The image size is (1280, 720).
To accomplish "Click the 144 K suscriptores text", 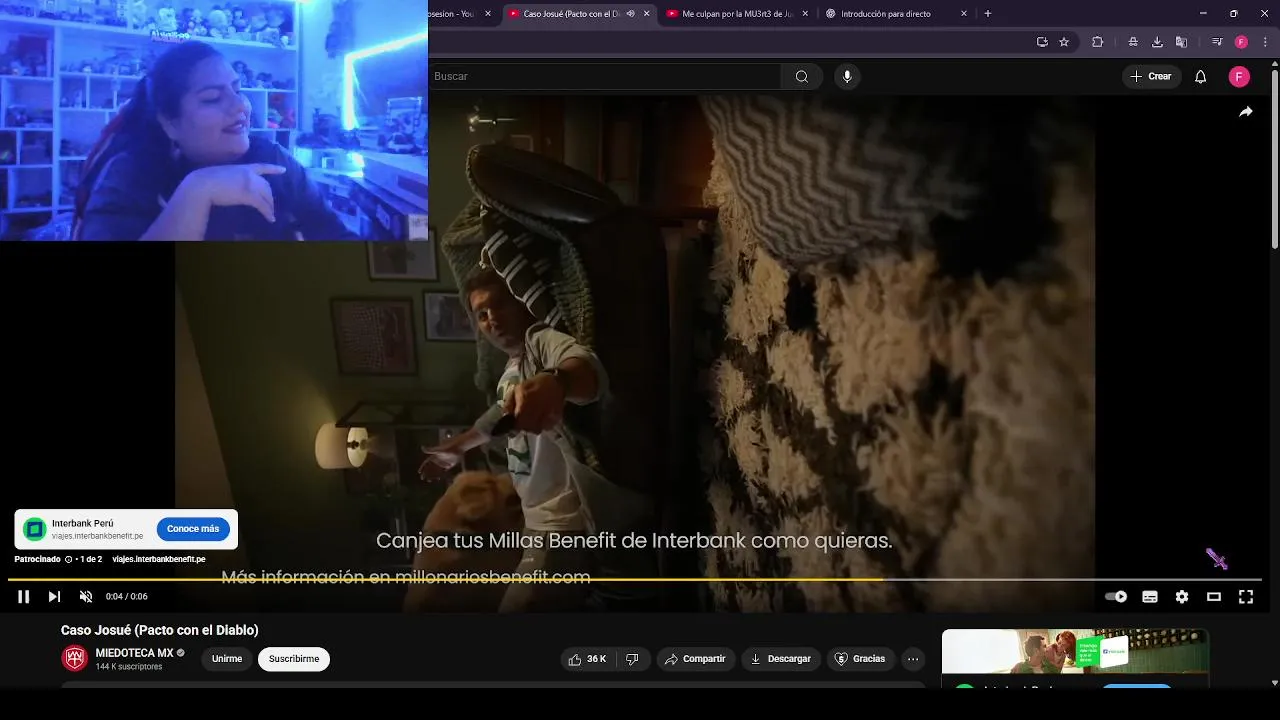I will point(129,667).
